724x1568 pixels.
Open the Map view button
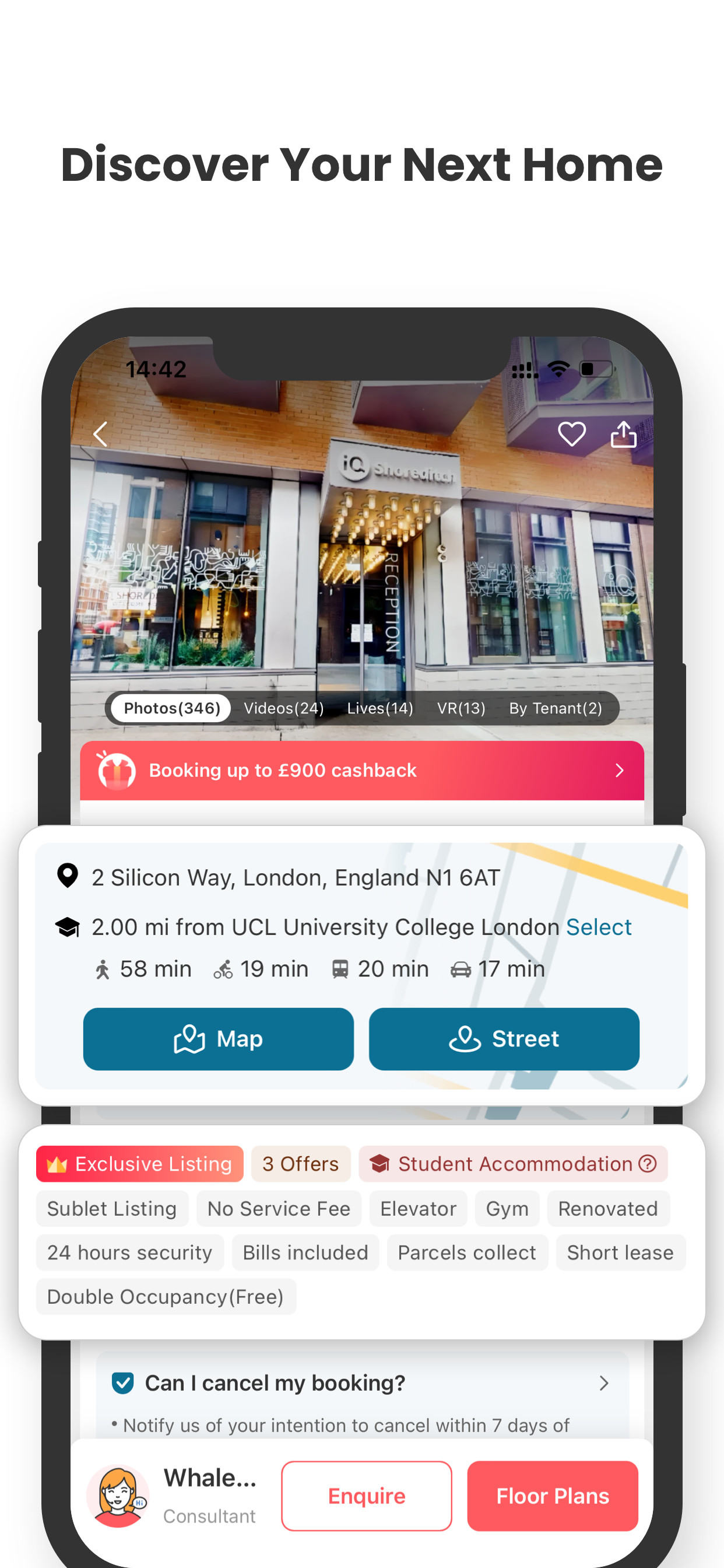219,1038
